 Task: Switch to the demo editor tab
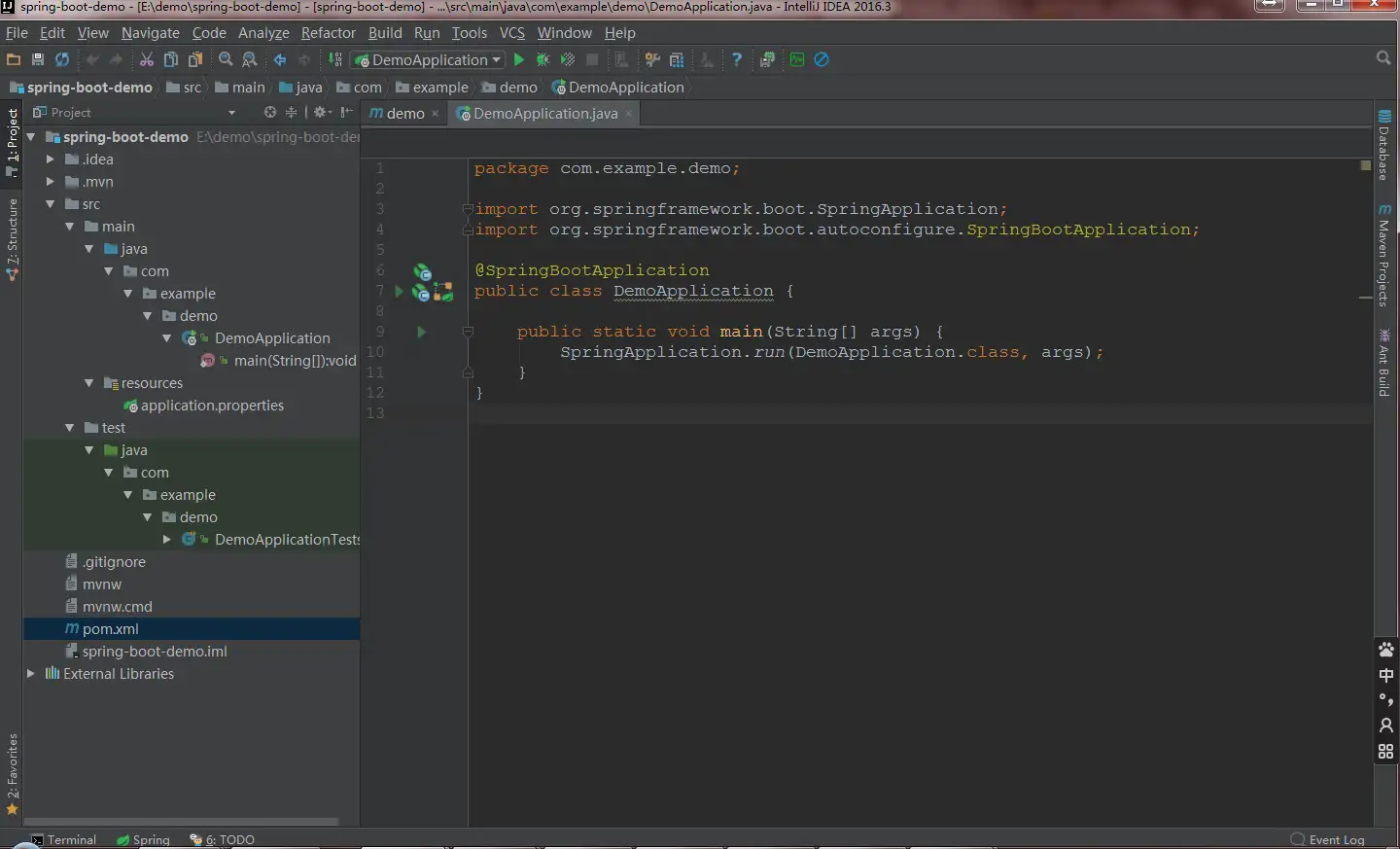[404, 114]
